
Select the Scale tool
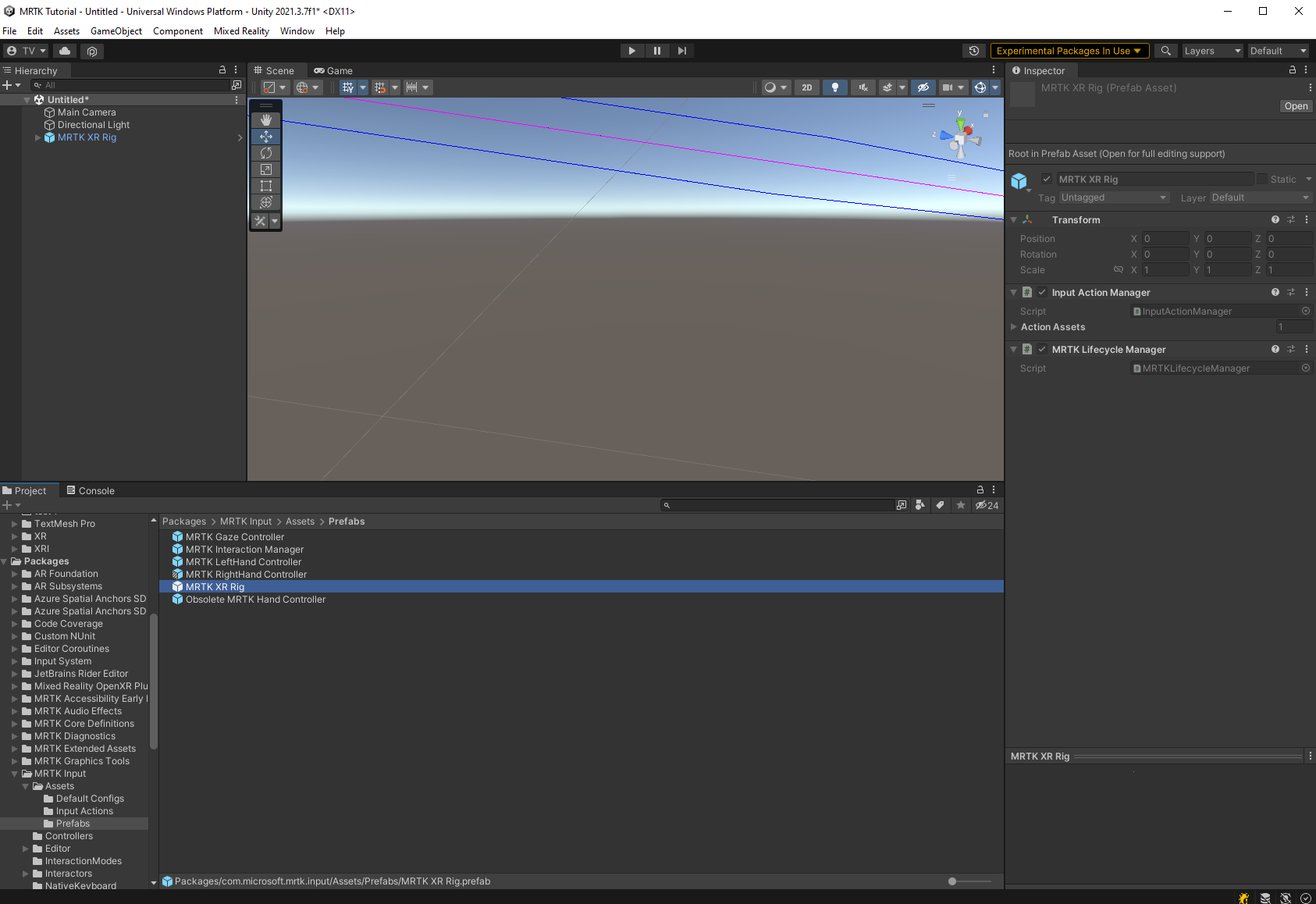point(265,169)
